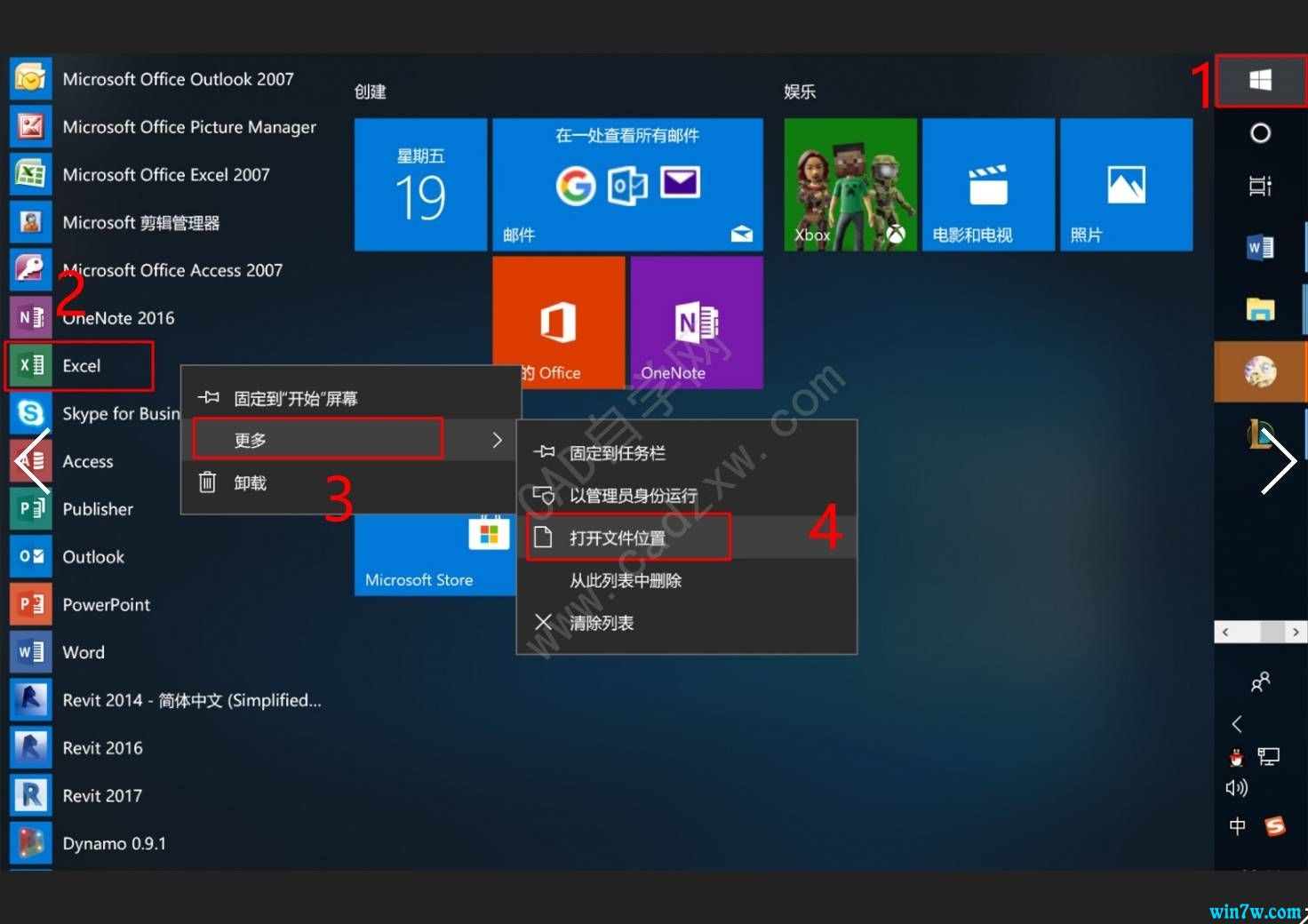Expand the 更多 submenu arrow
The height and width of the screenshot is (924, 1308).
tap(497, 440)
